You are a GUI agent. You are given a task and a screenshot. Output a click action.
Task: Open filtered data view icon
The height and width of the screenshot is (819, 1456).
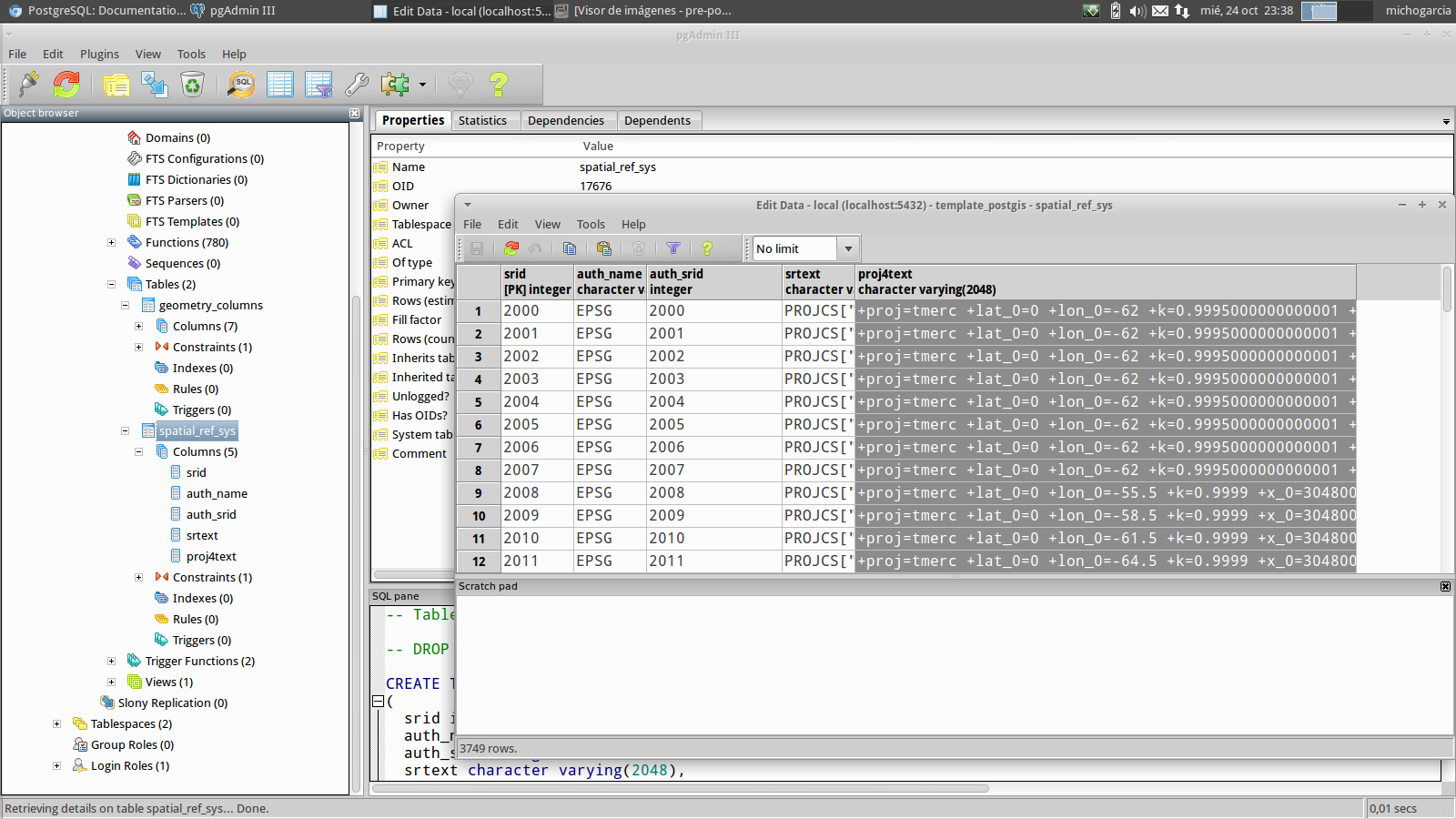318,85
